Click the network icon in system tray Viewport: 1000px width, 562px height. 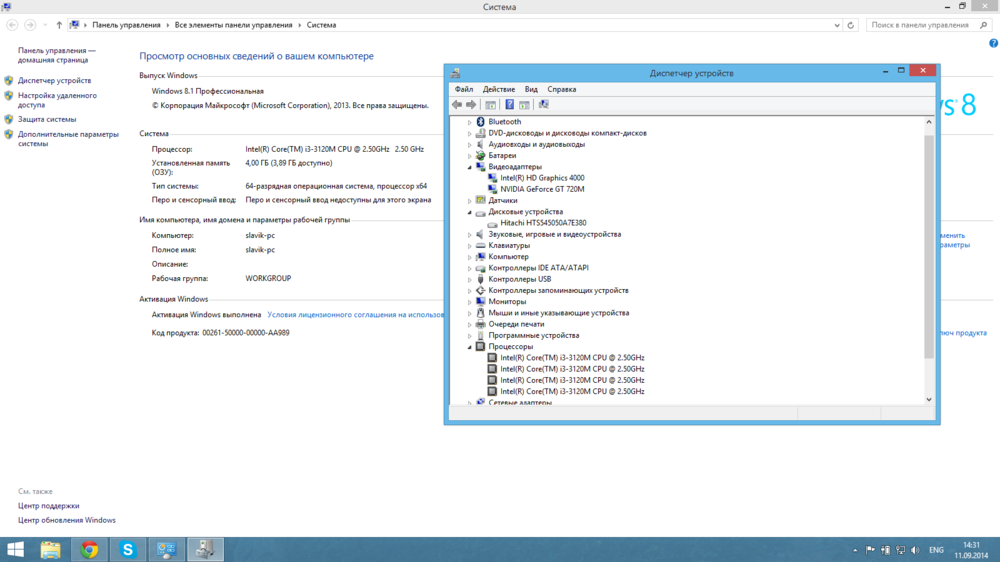point(901,550)
